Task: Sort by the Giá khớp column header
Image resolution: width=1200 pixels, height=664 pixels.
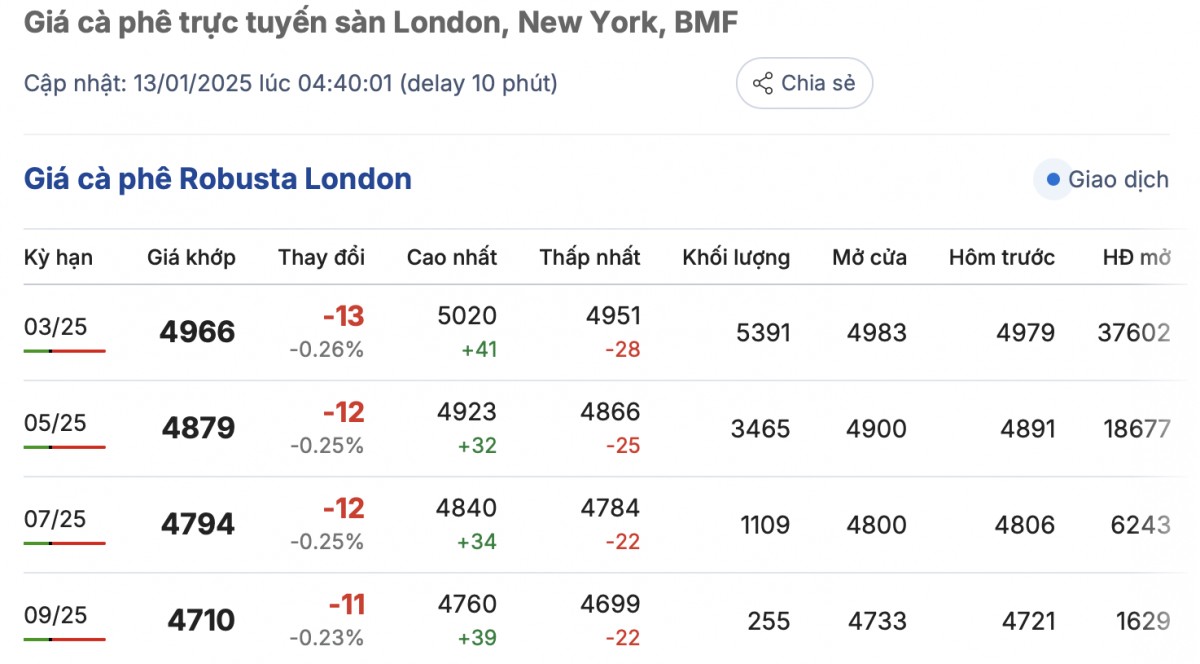Action: (x=191, y=257)
